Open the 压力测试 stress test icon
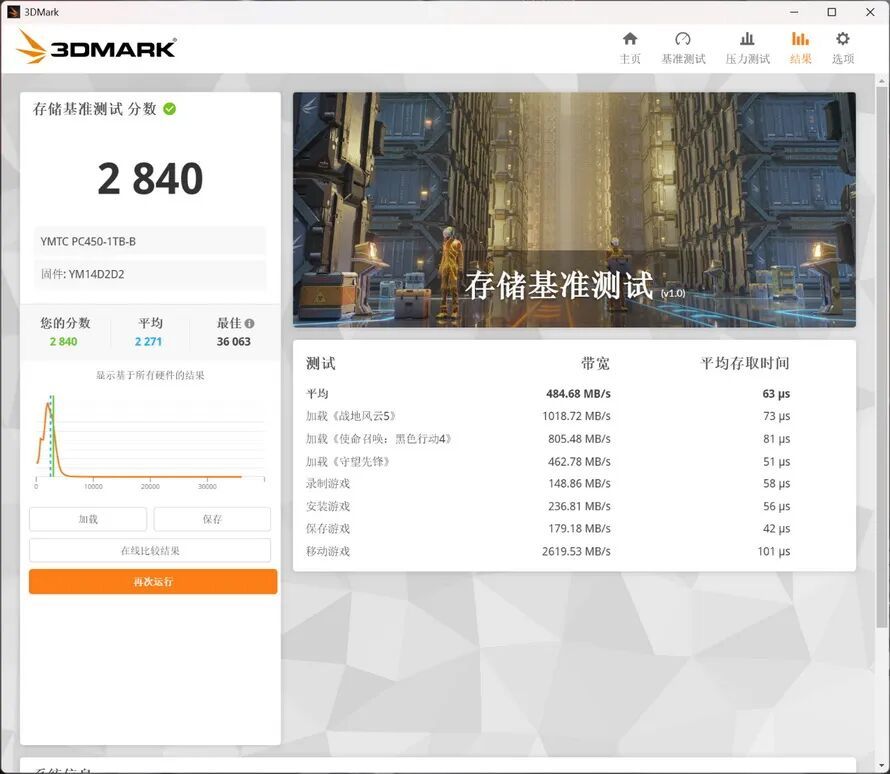This screenshot has width=890, height=774. pos(747,47)
